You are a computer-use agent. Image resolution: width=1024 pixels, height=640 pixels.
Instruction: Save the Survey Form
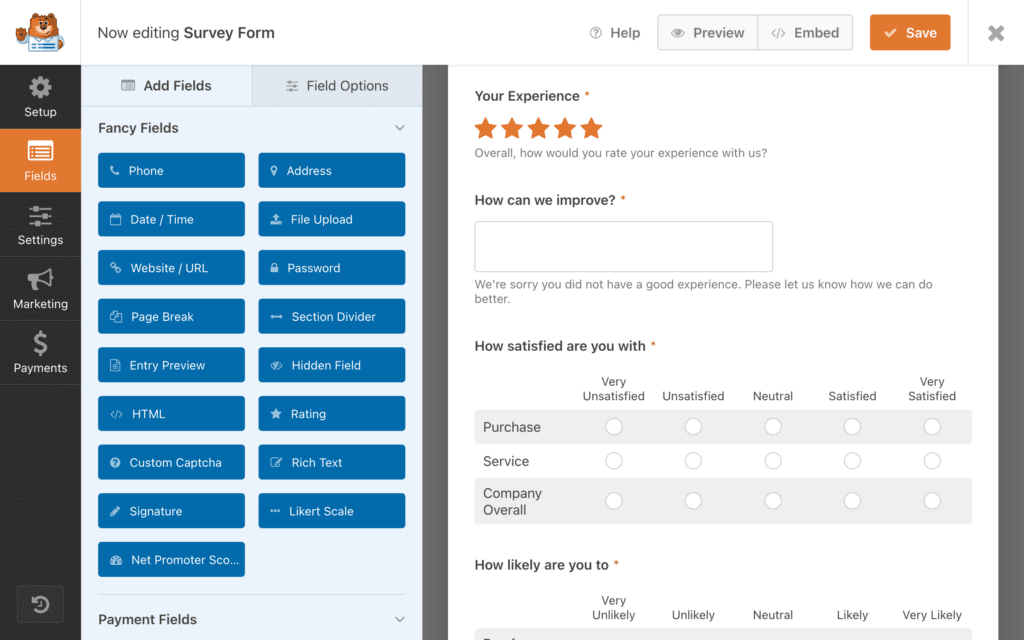(x=909, y=32)
